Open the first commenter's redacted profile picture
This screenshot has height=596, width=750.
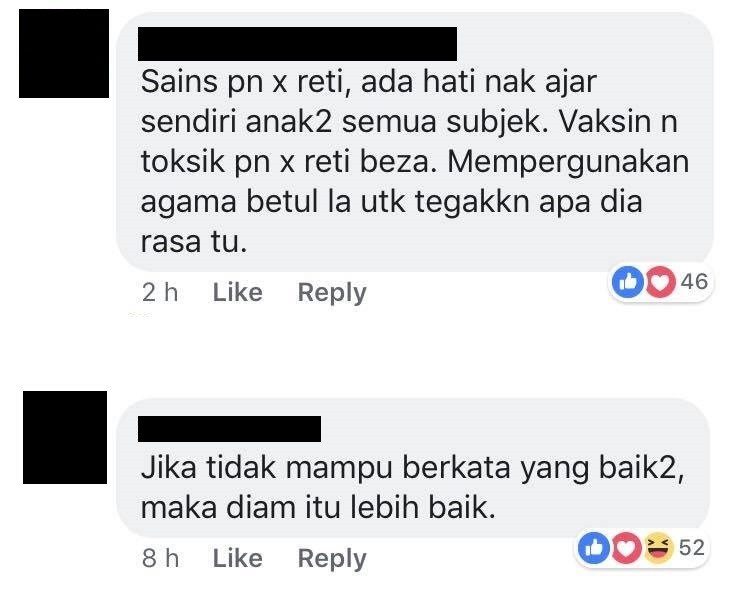tap(64, 54)
